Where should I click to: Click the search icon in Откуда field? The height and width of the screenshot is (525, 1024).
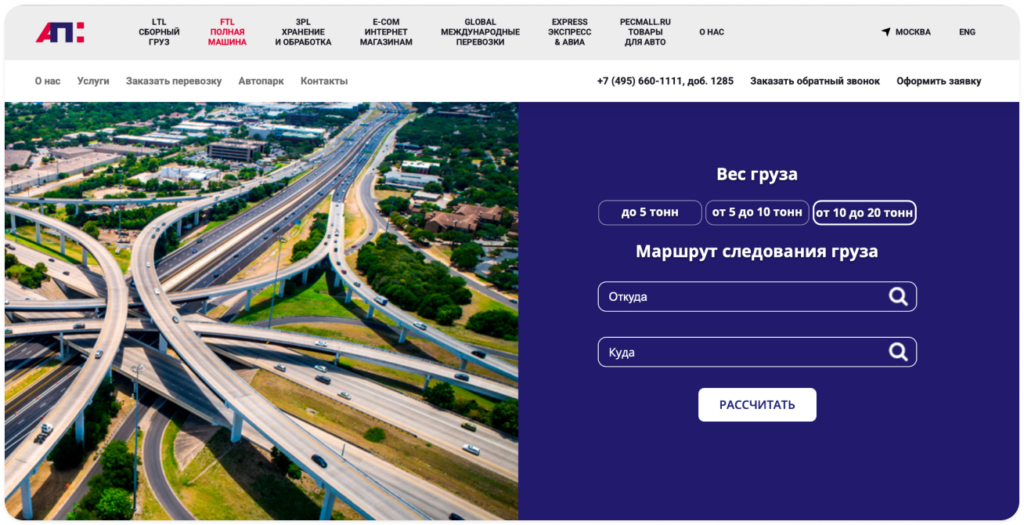898,296
